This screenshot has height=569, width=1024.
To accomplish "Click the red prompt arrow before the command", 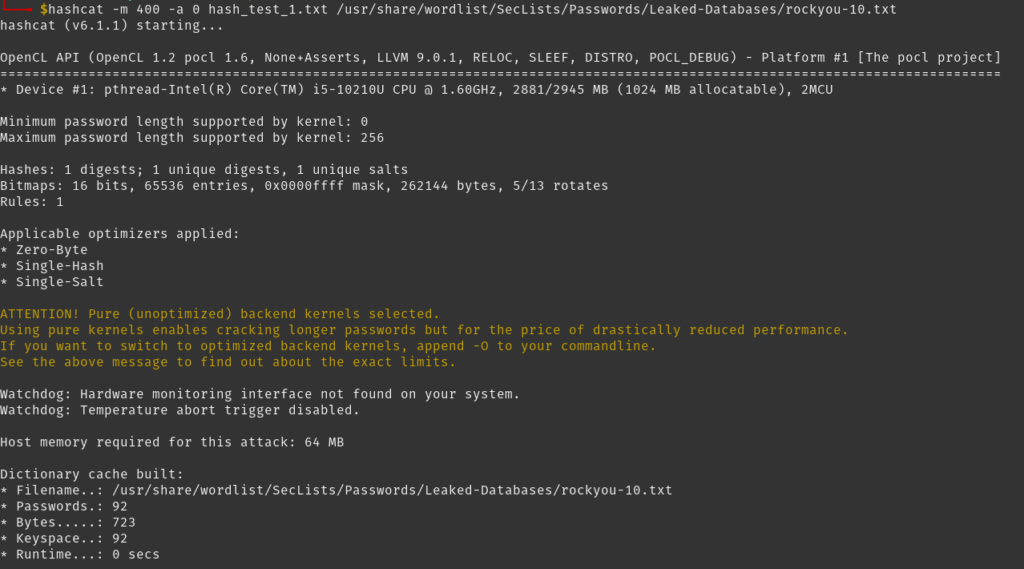I will click(18, 8).
